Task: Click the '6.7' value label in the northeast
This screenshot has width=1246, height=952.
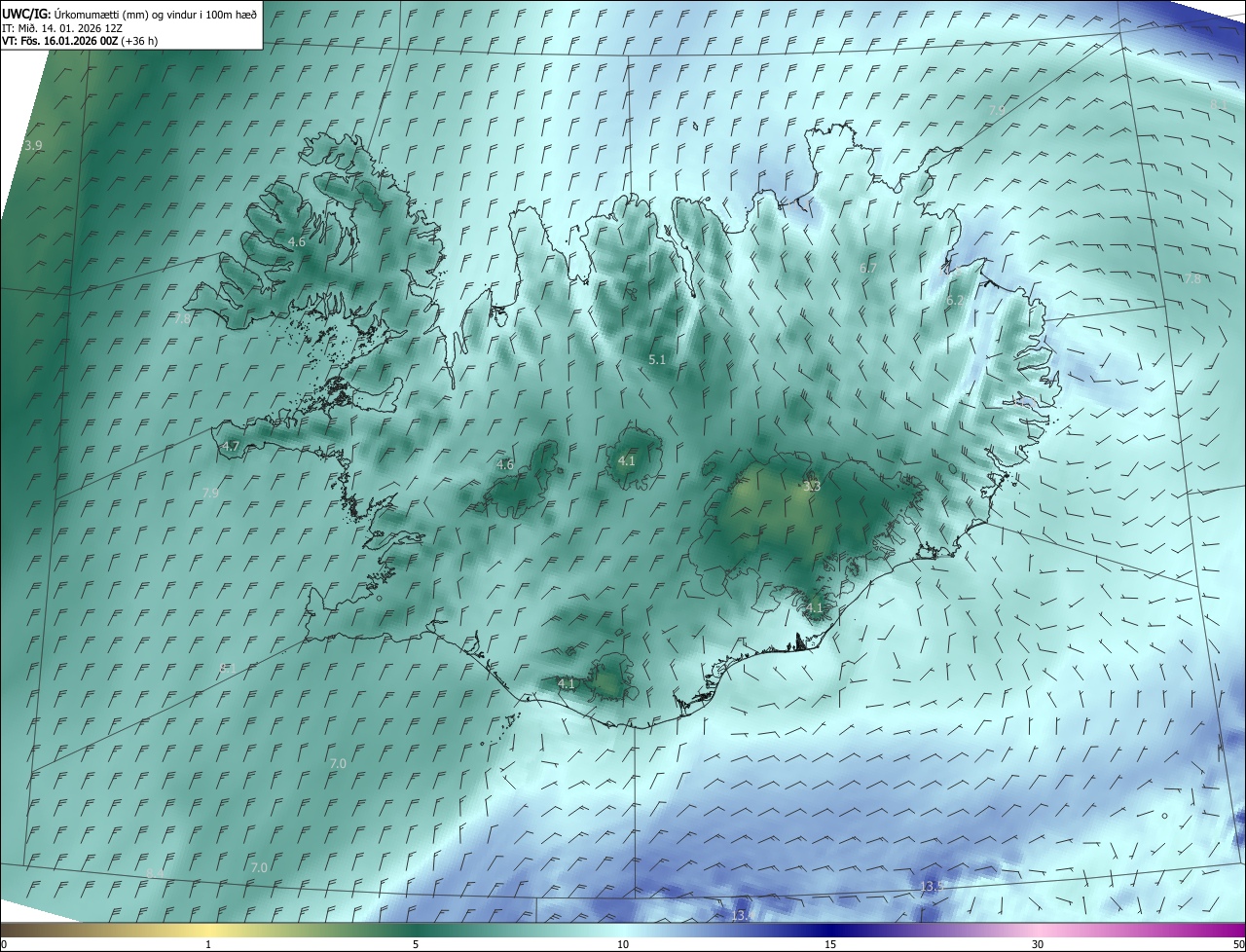Action: pyautogui.click(x=868, y=268)
